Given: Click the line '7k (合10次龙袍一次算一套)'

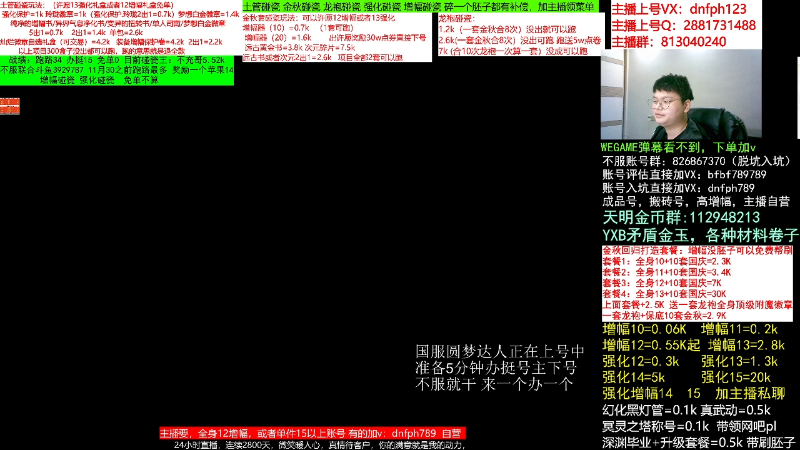Looking at the screenshot, I should 513,51.
